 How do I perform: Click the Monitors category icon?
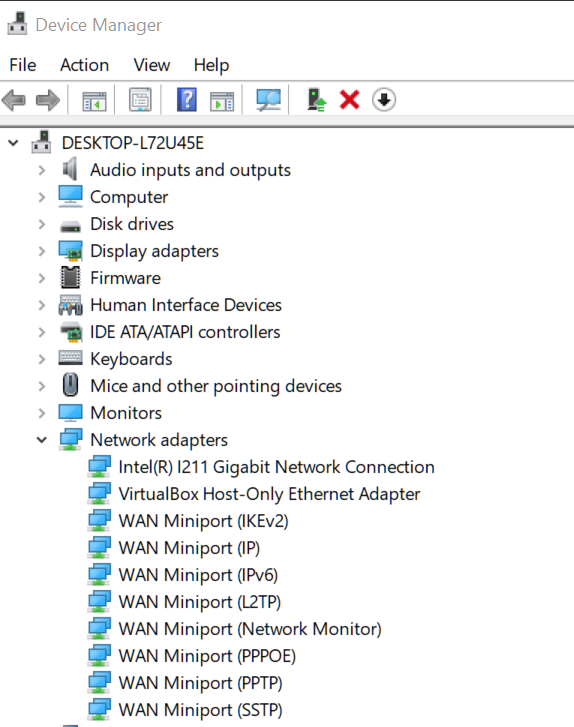tap(70, 413)
